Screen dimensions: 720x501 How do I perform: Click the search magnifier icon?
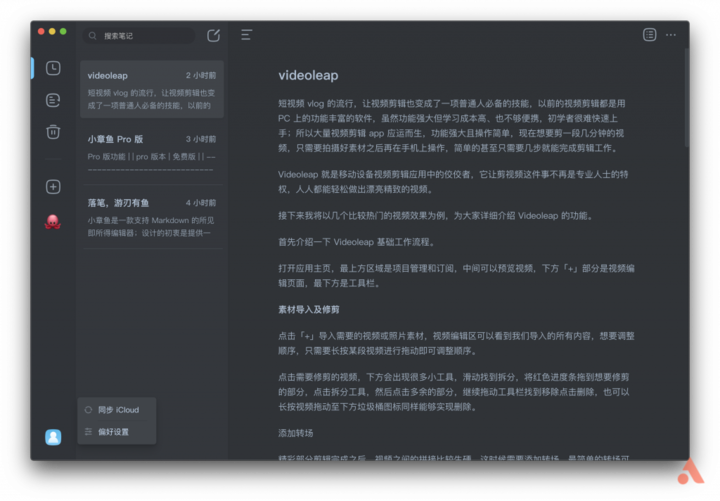coord(93,36)
